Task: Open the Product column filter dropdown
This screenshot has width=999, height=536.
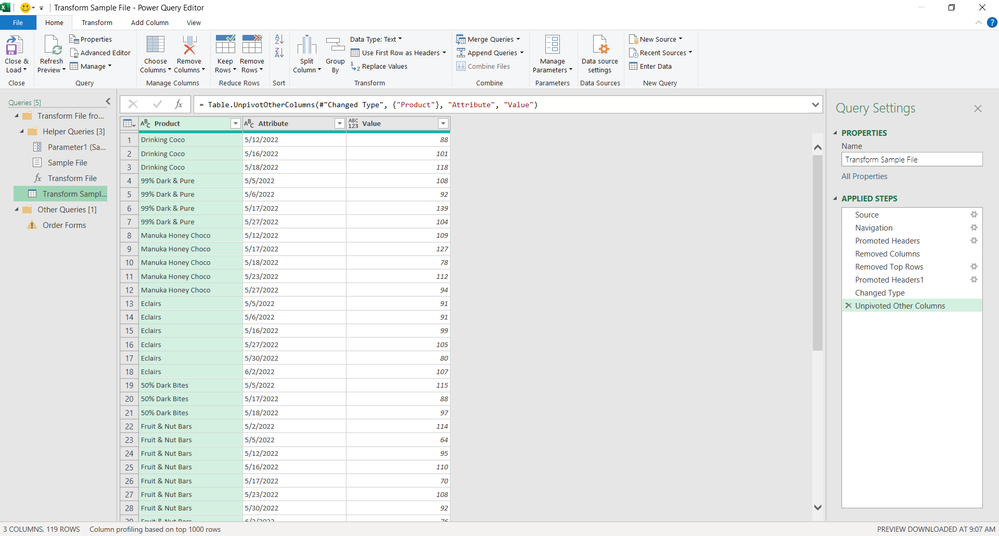Action: point(234,124)
